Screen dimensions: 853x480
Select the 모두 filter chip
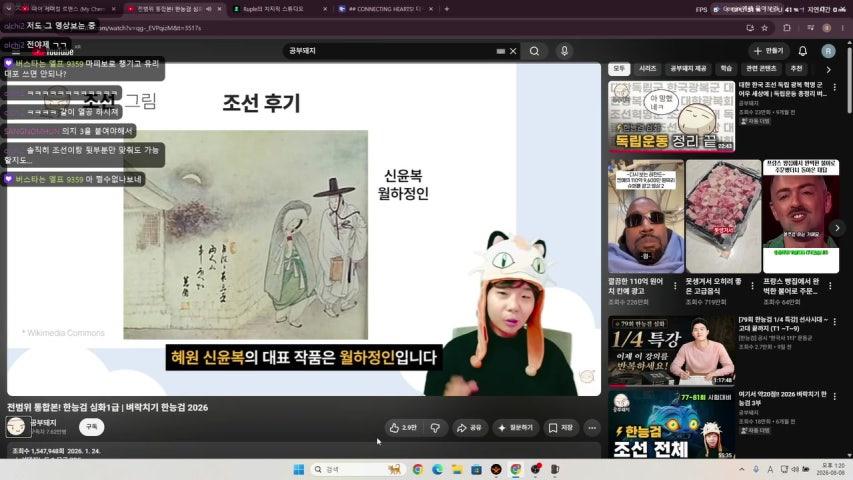[x=619, y=69]
